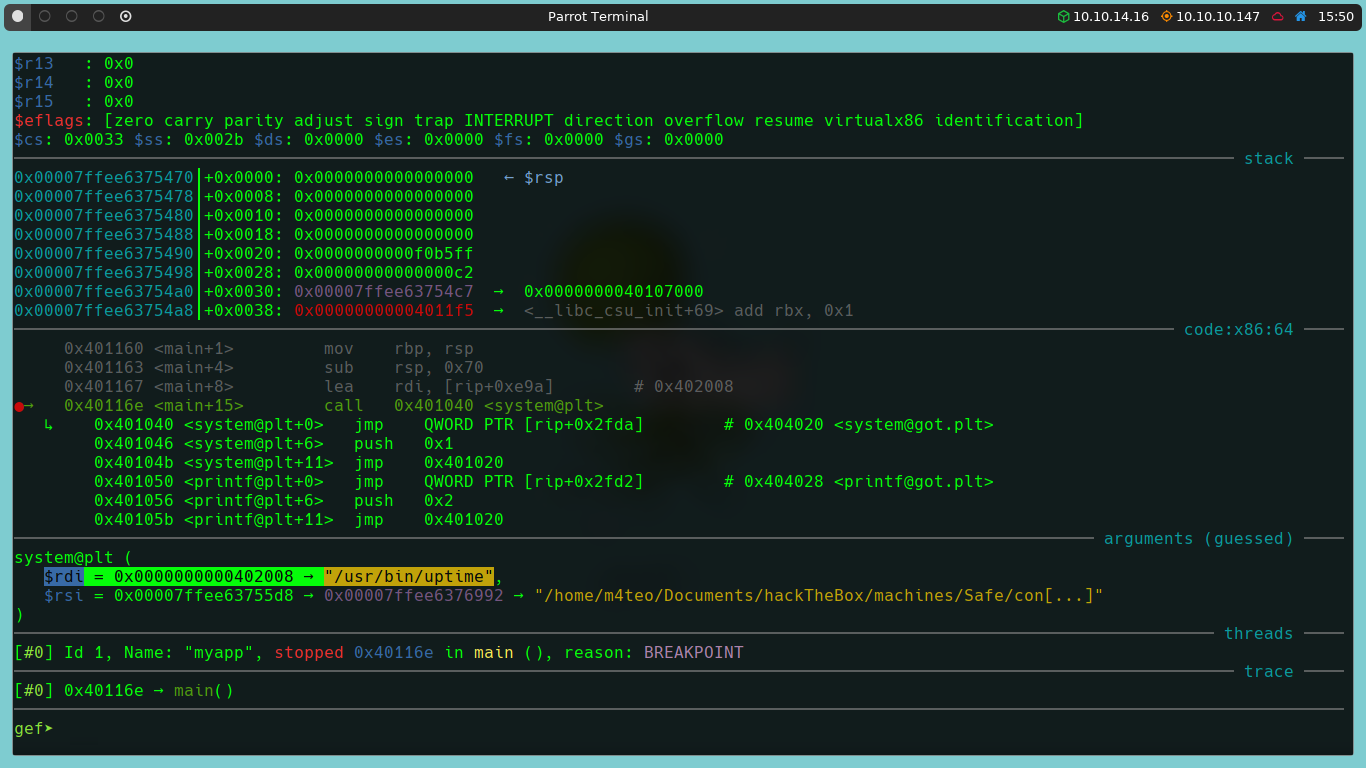The width and height of the screenshot is (1366, 768).
Task: Click the threads section header
Action: [x=1259, y=633]
